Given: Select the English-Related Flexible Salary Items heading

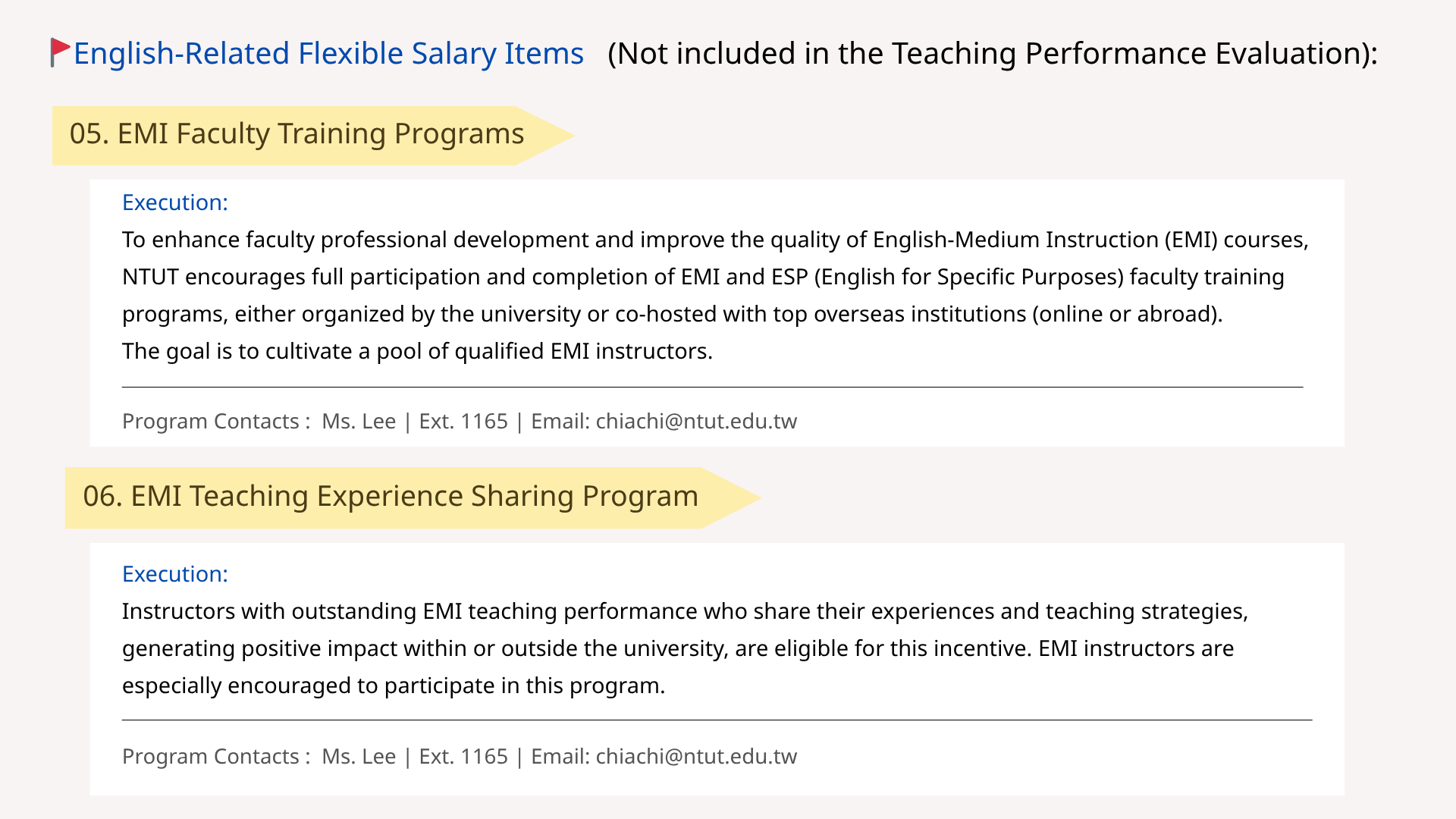Looking at the screenshot, I should tap(328, 54).
